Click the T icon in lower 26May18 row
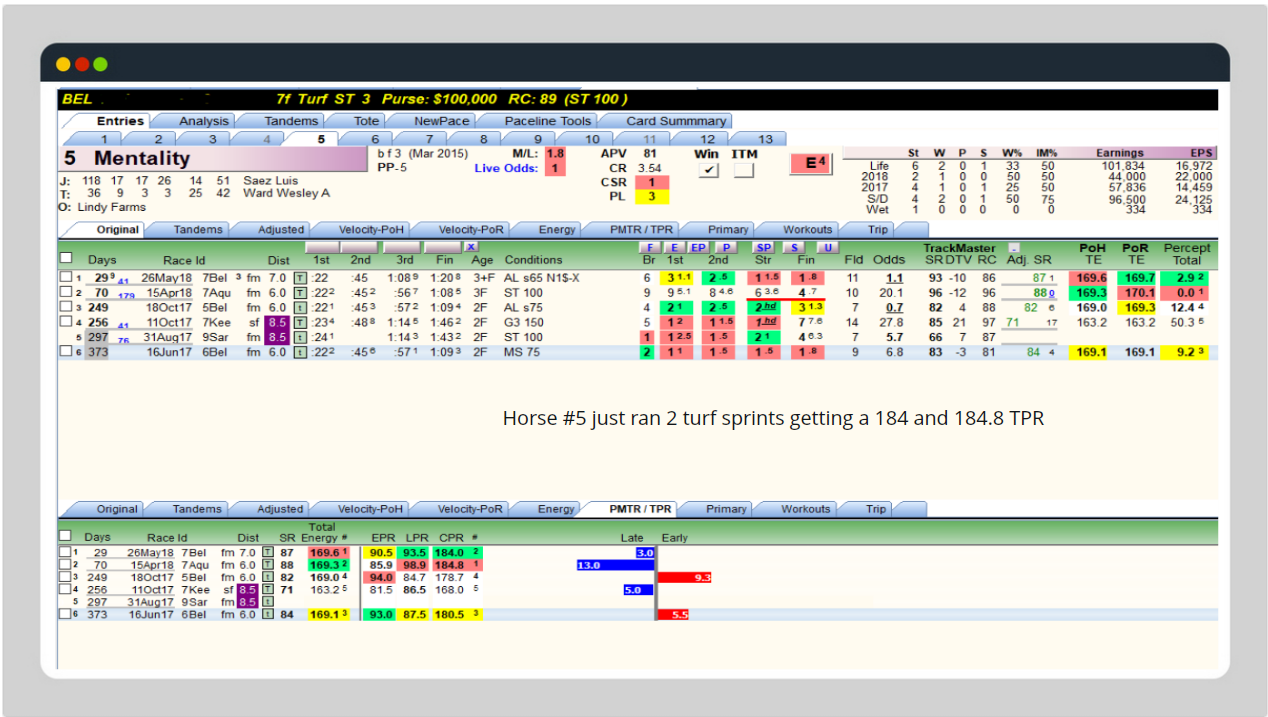 pyautogui.click(x=267, y=552)
